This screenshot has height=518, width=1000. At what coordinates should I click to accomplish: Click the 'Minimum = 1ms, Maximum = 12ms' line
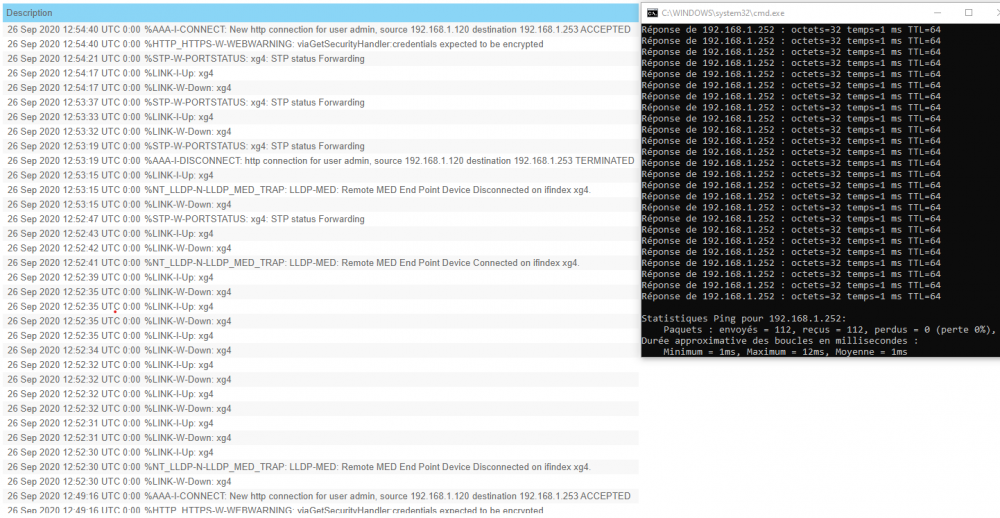tap(785, 352)
